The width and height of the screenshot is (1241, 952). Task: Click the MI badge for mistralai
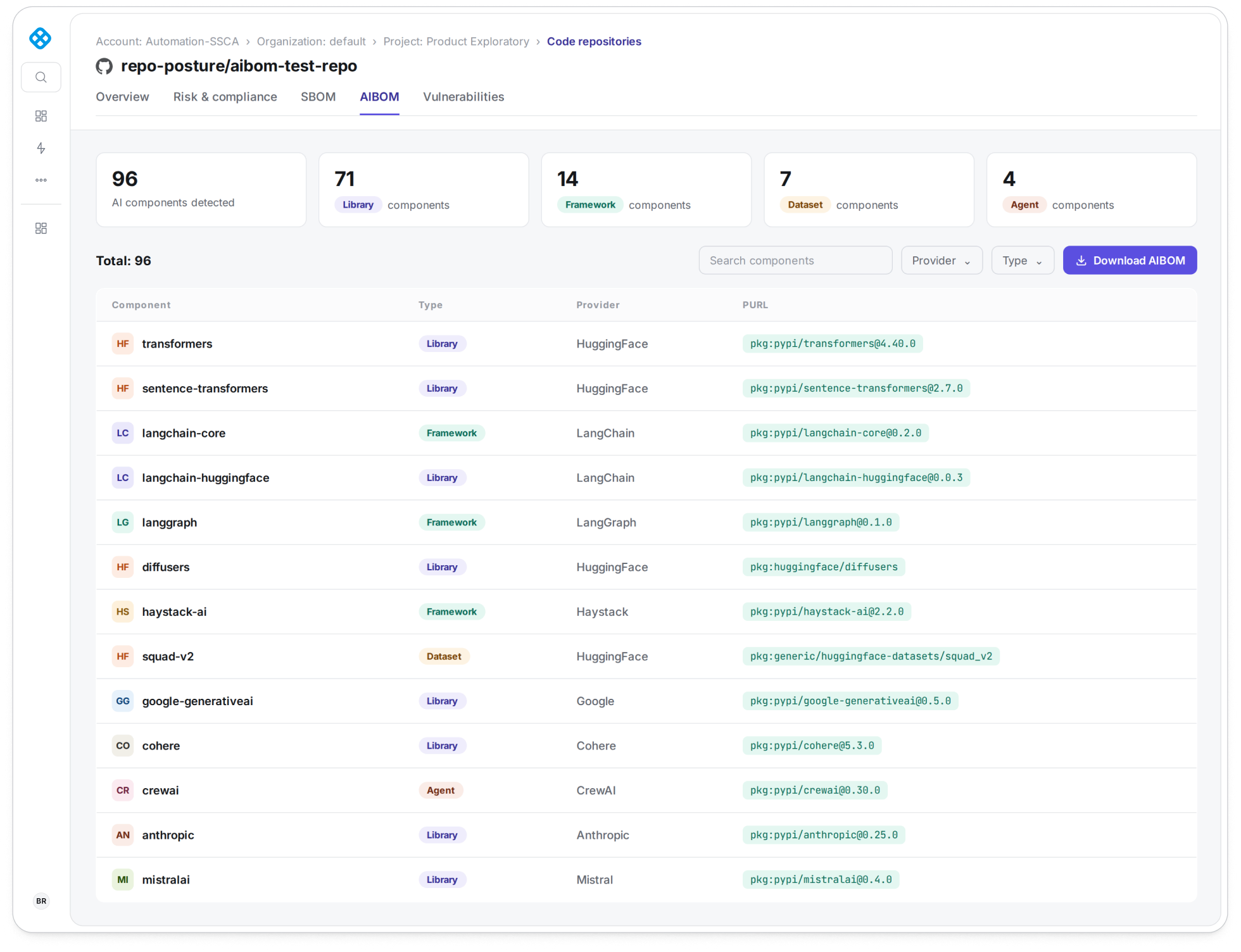pyautogui.click(x=123, y=880)
